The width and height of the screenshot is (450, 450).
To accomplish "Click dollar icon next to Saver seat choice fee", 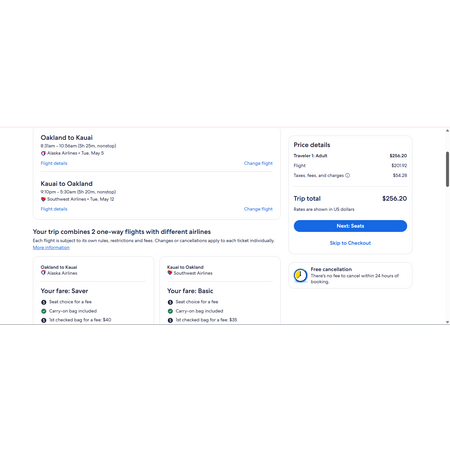I will point(44,302).
